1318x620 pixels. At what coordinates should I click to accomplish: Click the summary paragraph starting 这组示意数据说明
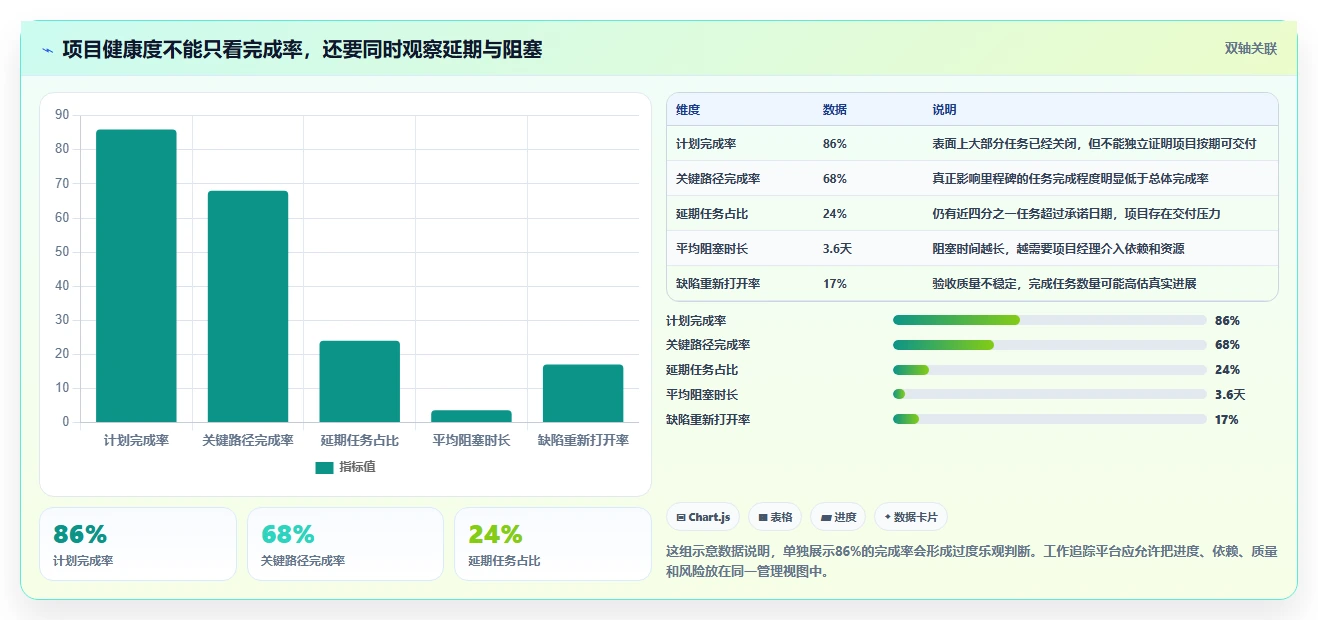click(x=972, y=562)
